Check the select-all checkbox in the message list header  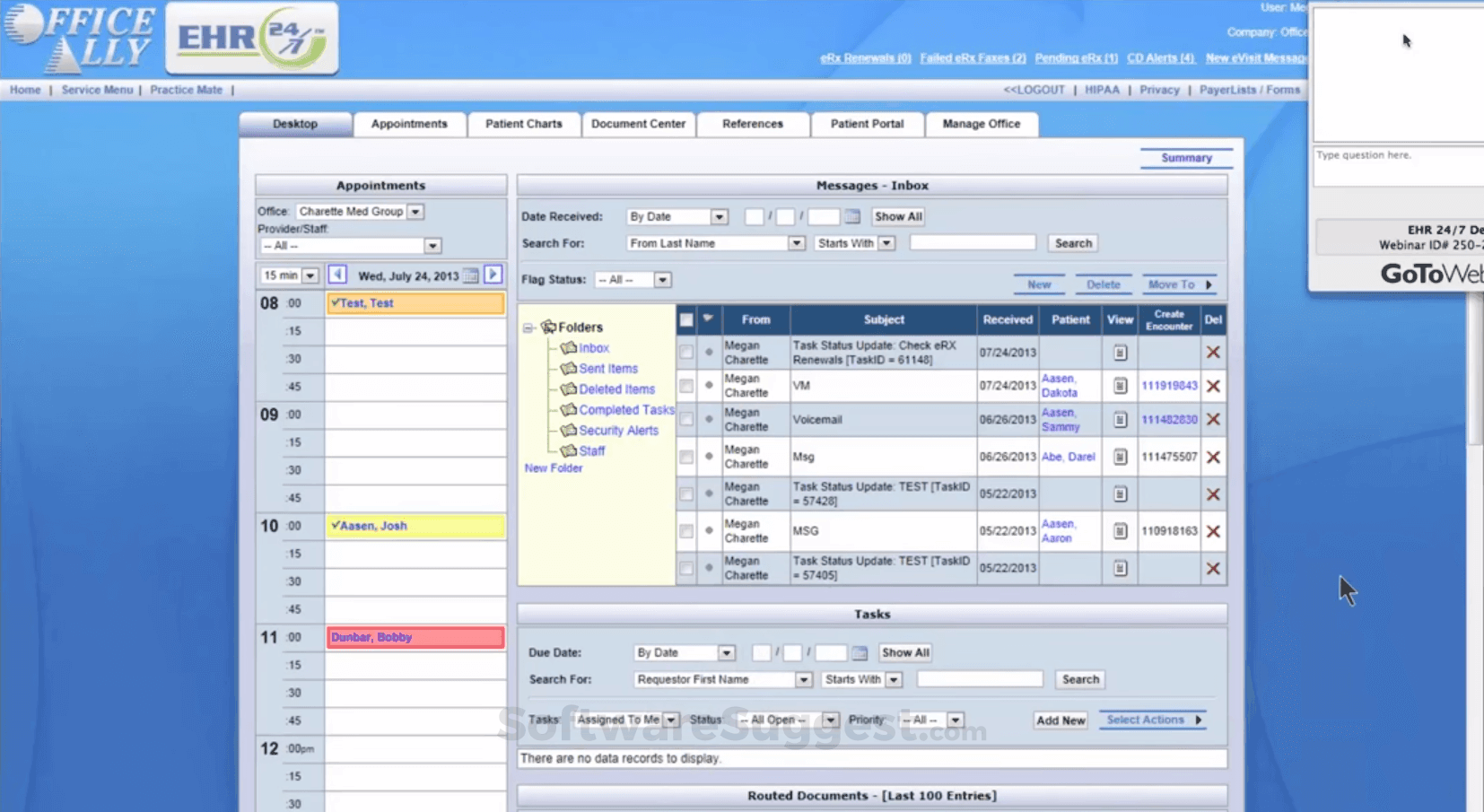pyautogui.click(x=686, y=319)
